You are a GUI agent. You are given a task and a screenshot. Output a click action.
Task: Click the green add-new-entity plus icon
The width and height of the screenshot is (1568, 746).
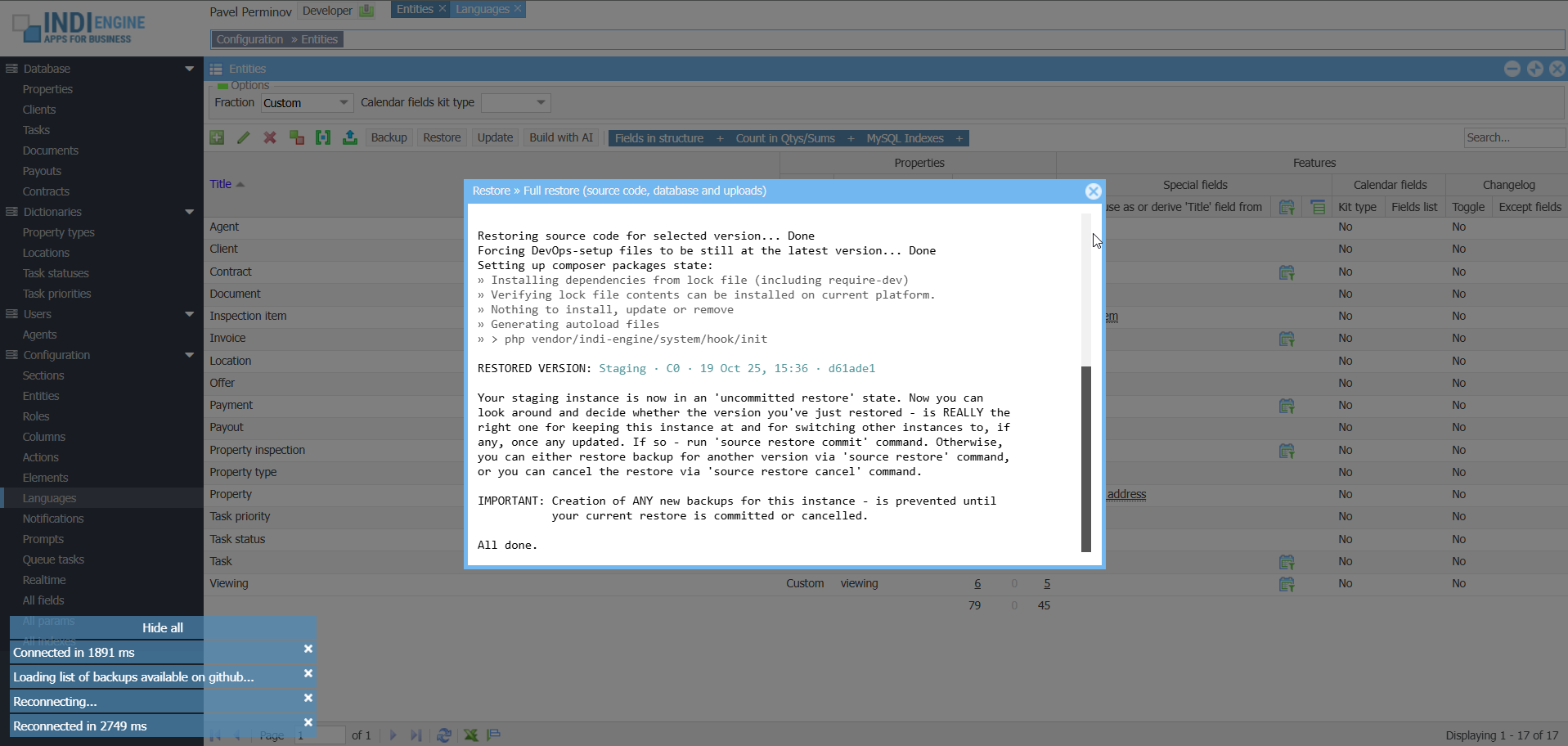(217, 137)
